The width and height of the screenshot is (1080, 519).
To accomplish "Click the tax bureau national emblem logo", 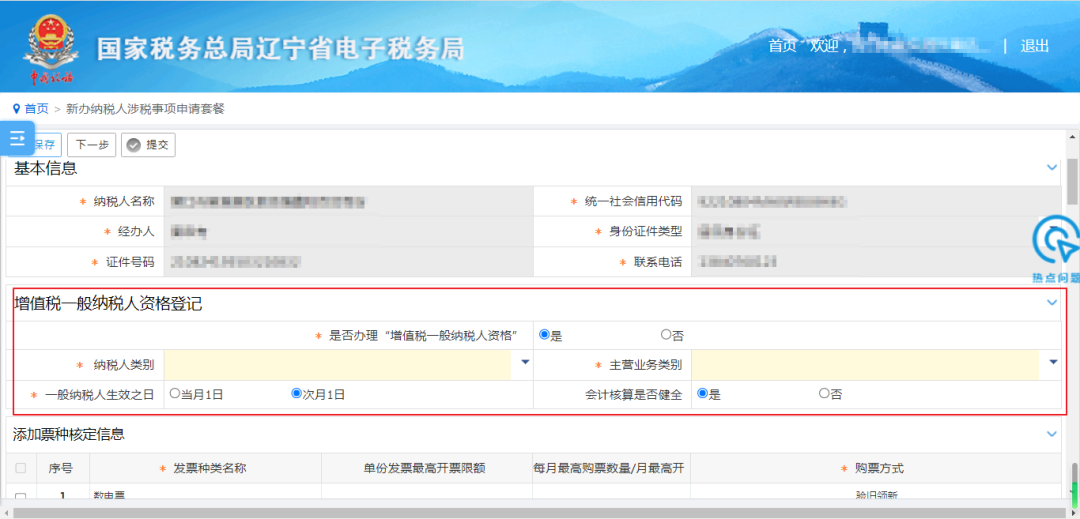I will 52,50.
